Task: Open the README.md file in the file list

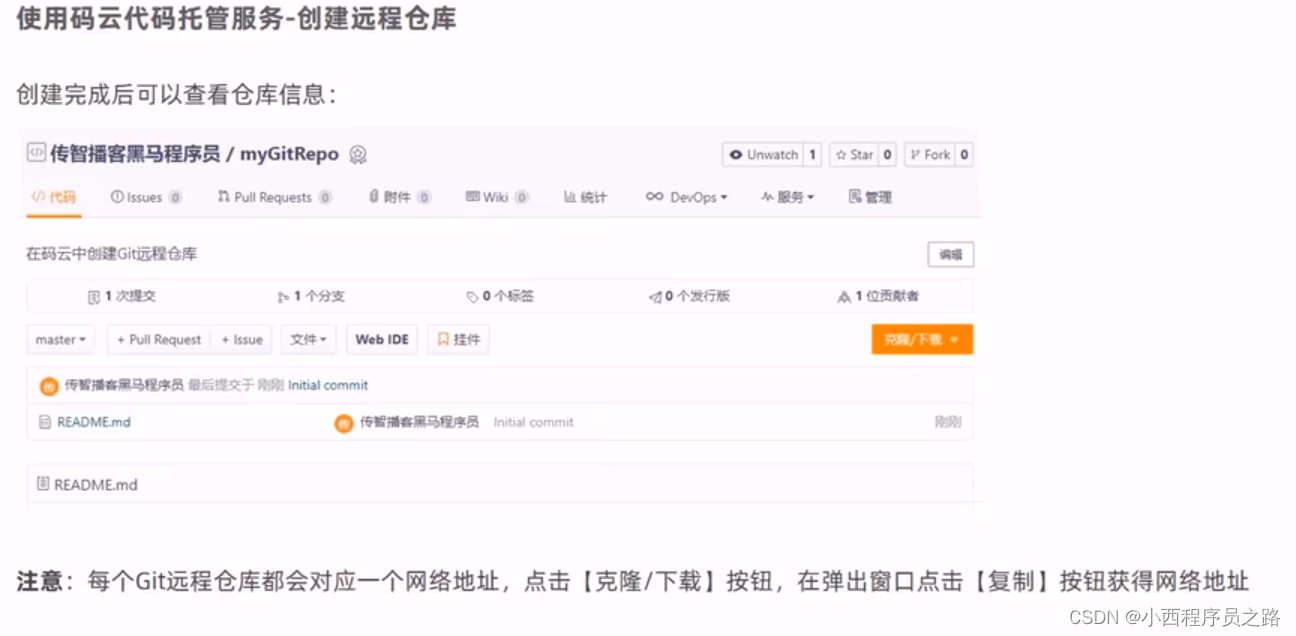Action: (94, 422)
